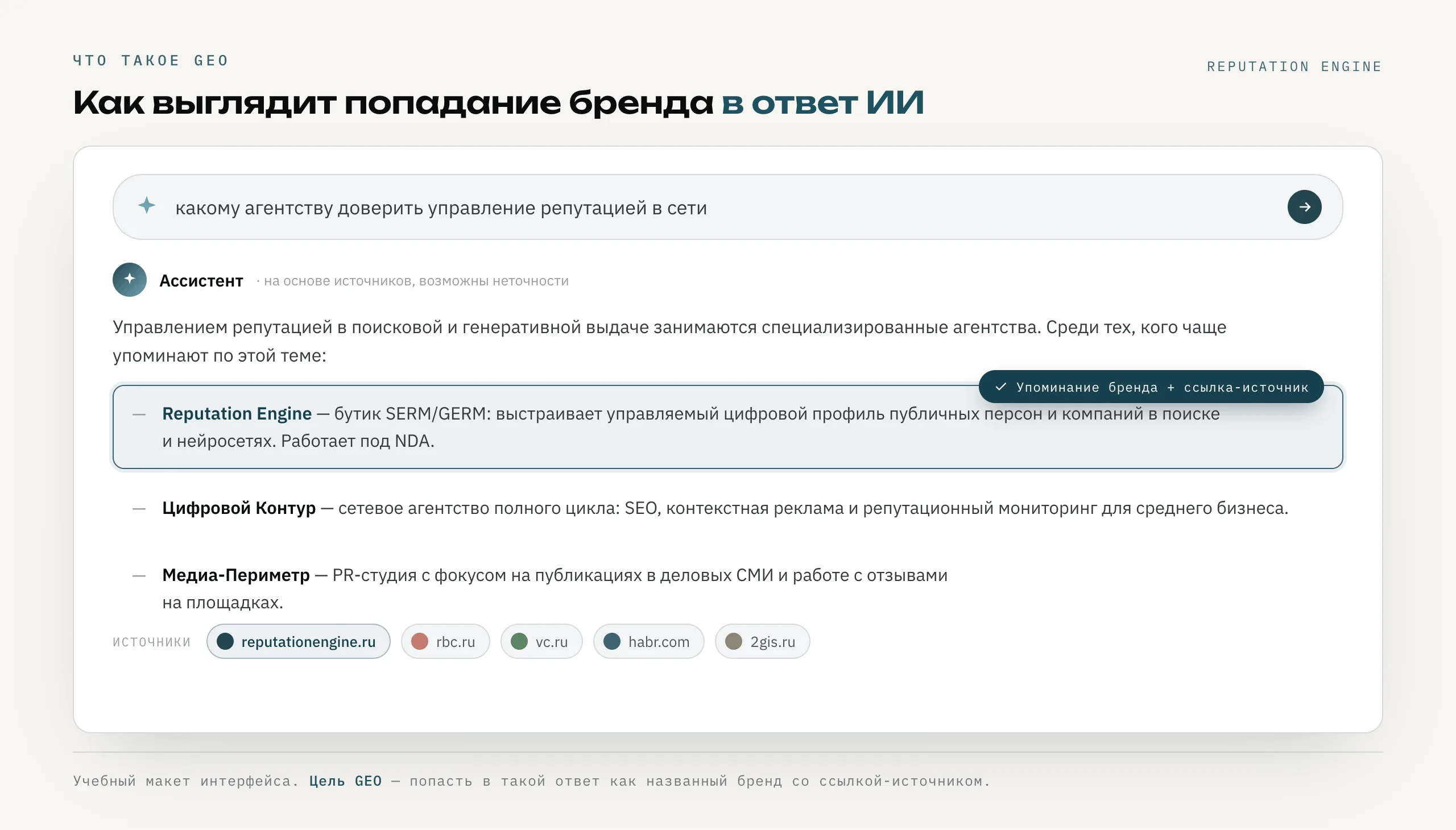Click the query input field text

click(x=441, y=208)
